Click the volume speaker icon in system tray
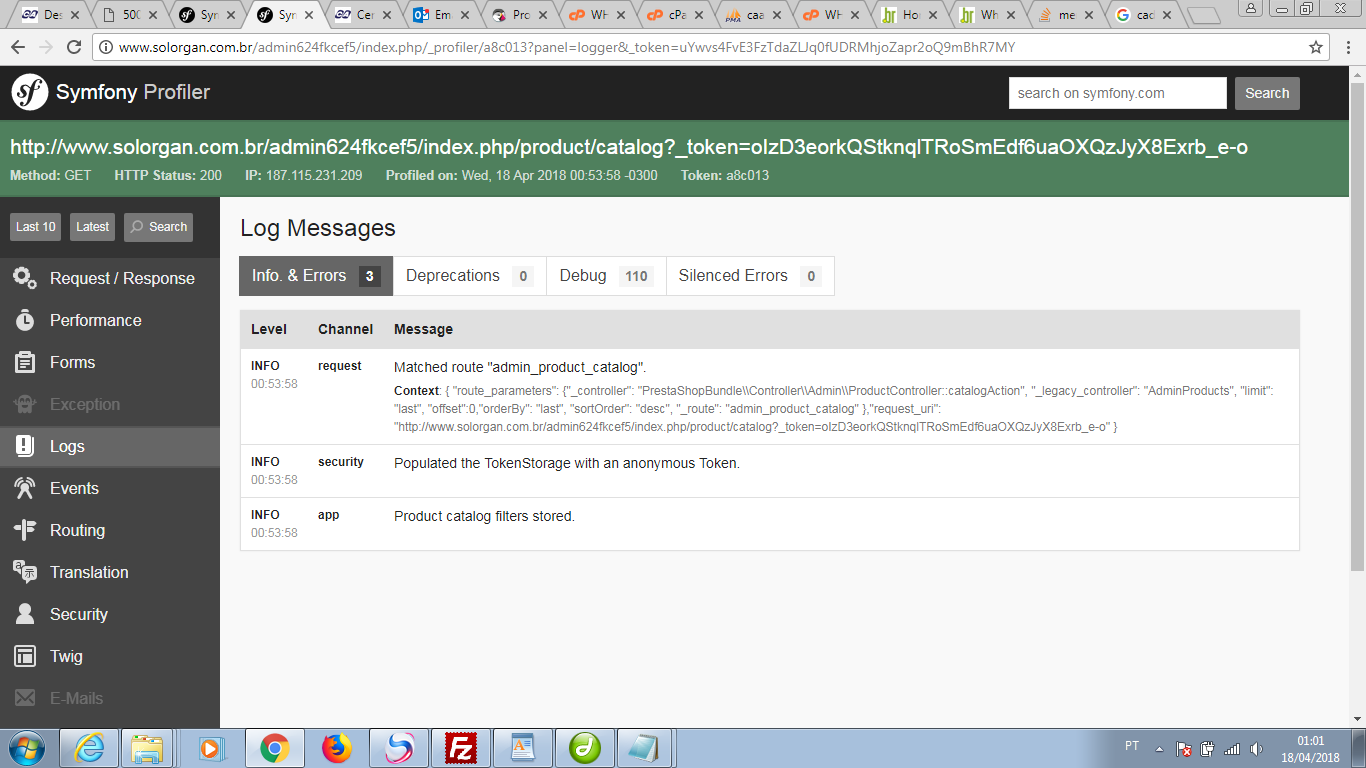The width and height of the screenshot is (1366, 768). coord(1257,748)
